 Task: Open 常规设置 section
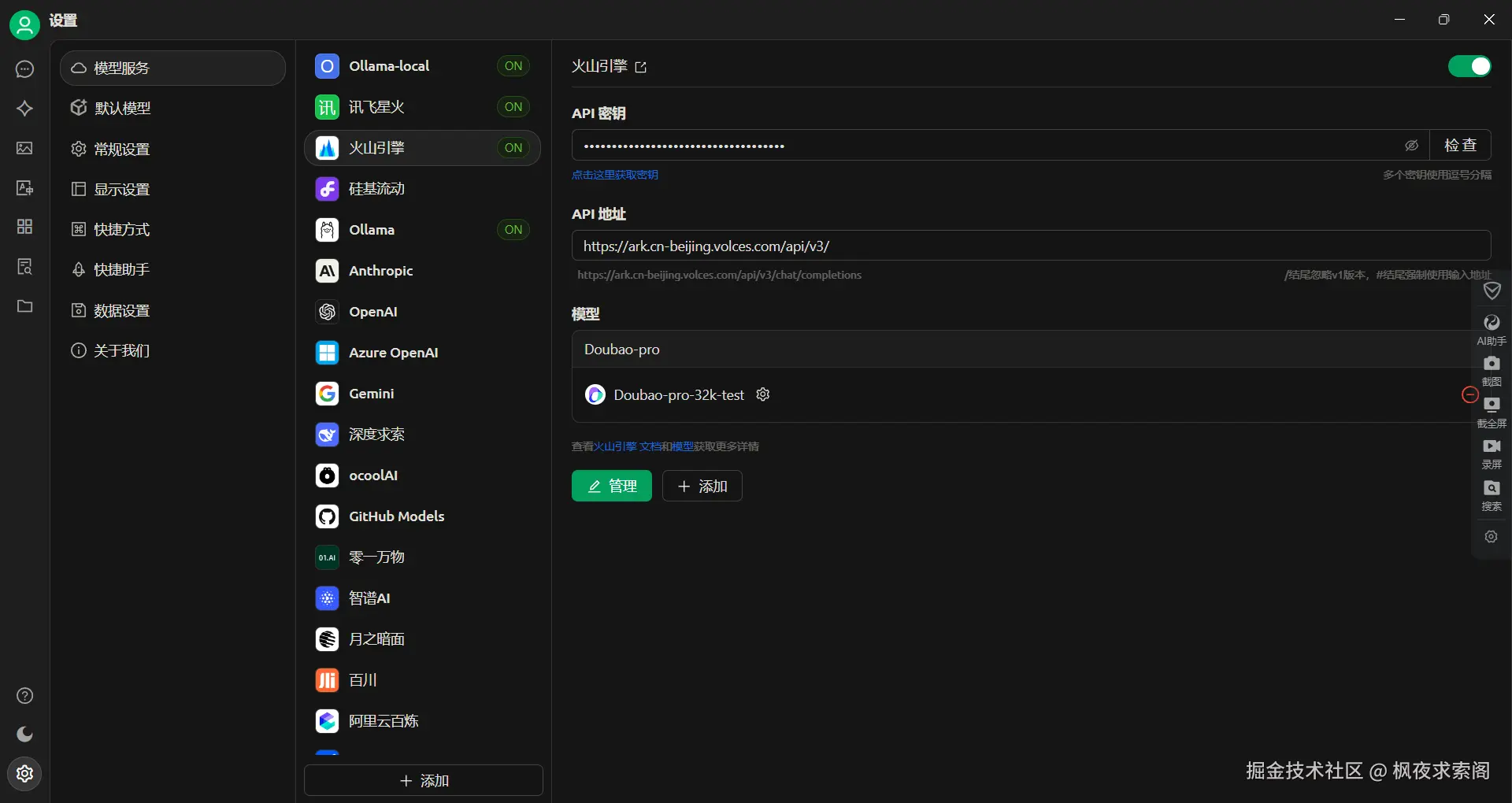(x=172, y=150)
